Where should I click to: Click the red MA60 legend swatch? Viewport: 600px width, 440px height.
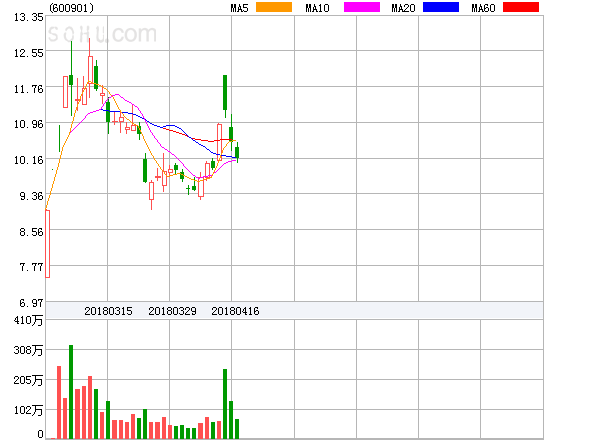coord(521,7)
